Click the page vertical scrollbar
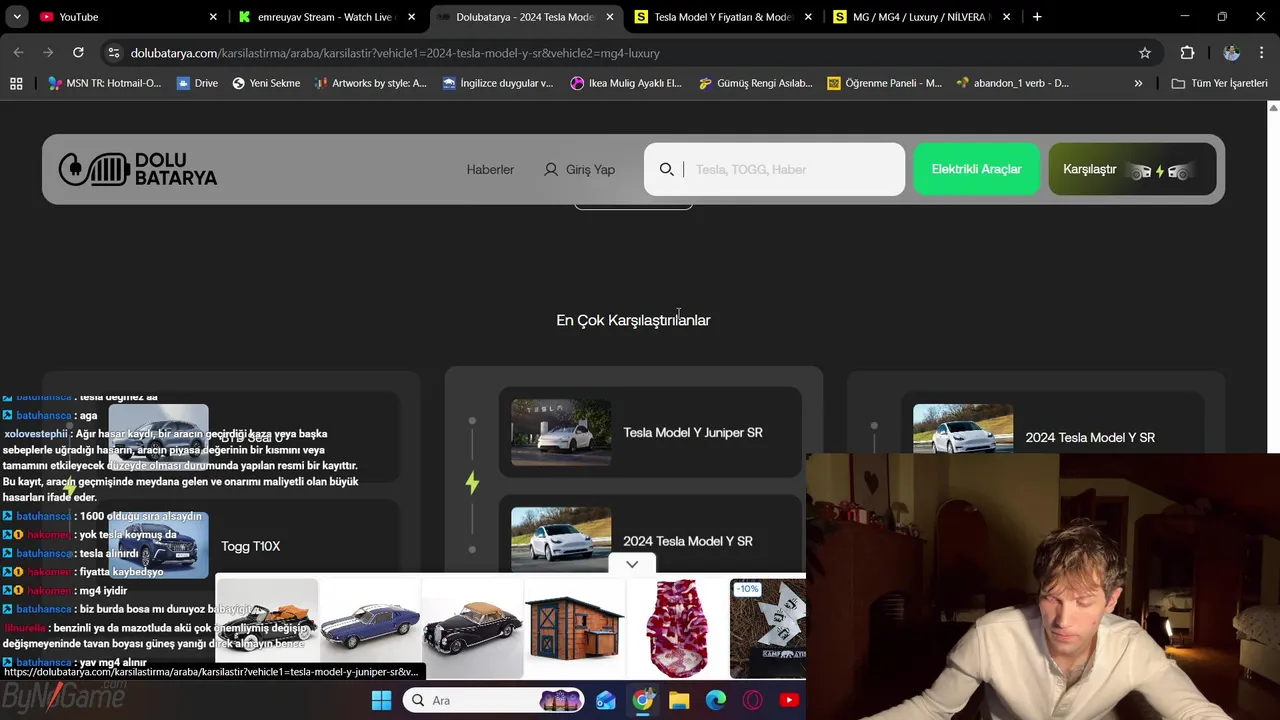This screenshot has width=1280, height=720. (1273, 280)
